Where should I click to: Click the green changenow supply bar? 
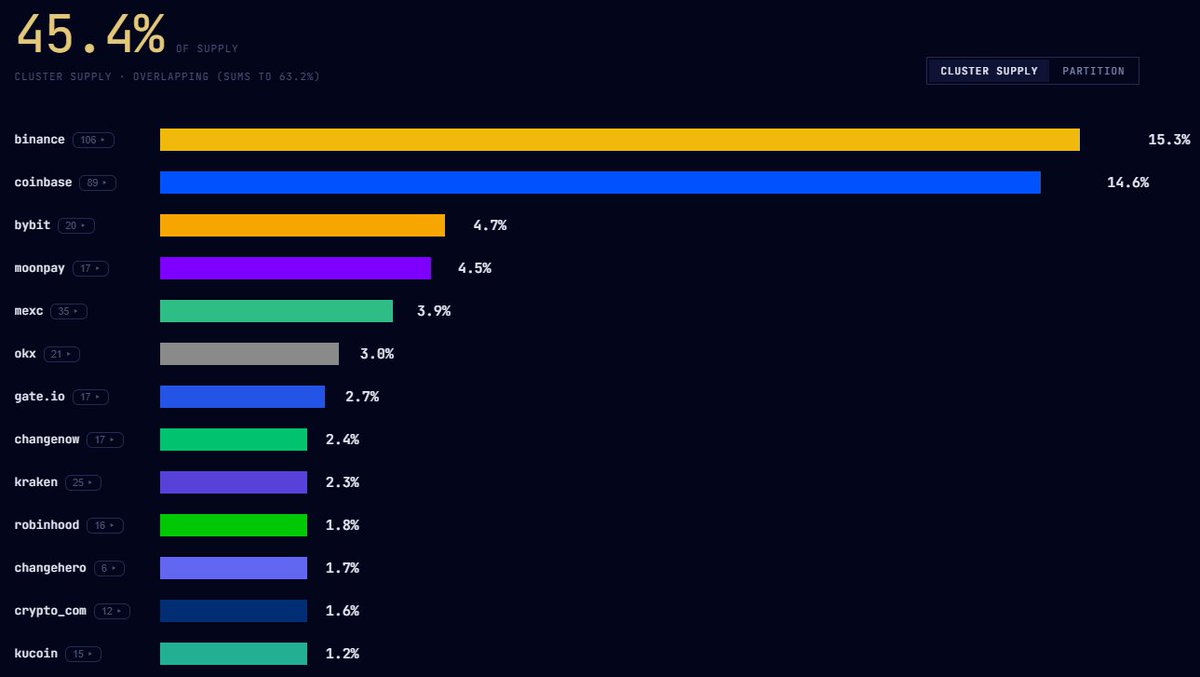tap(233, 440)
